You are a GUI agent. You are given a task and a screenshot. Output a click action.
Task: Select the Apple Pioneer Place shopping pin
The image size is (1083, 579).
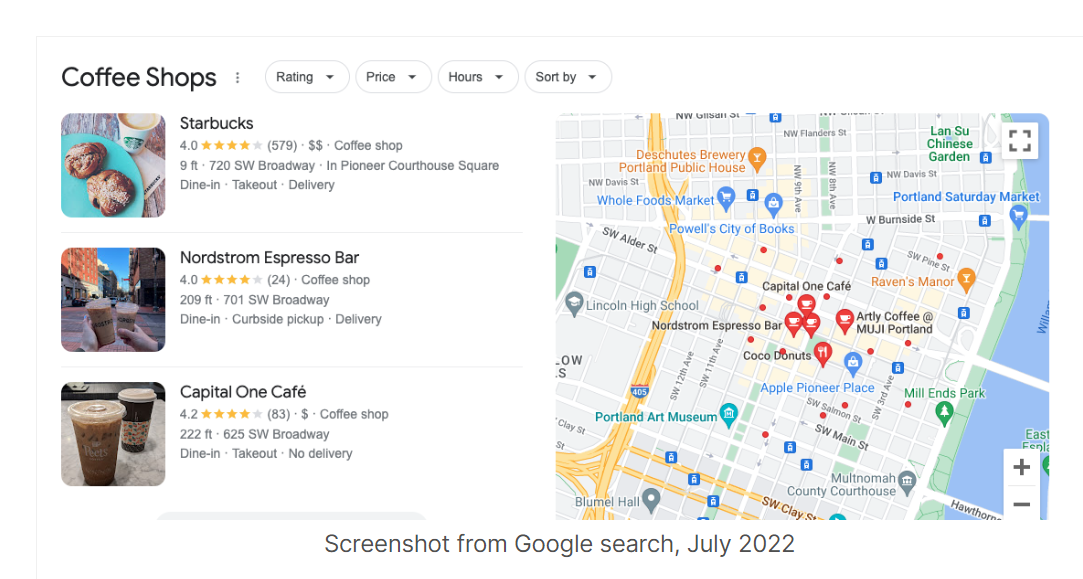(x=853, y=363)
